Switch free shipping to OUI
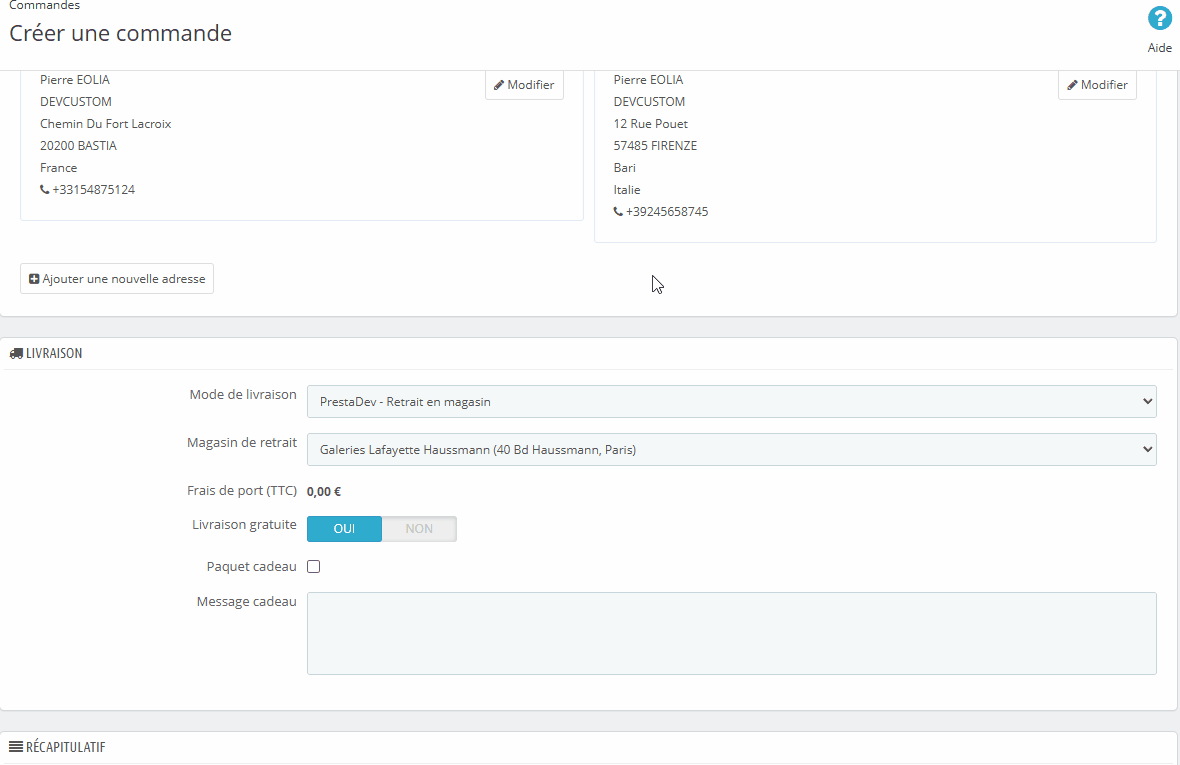 click(x=345, y=529)
